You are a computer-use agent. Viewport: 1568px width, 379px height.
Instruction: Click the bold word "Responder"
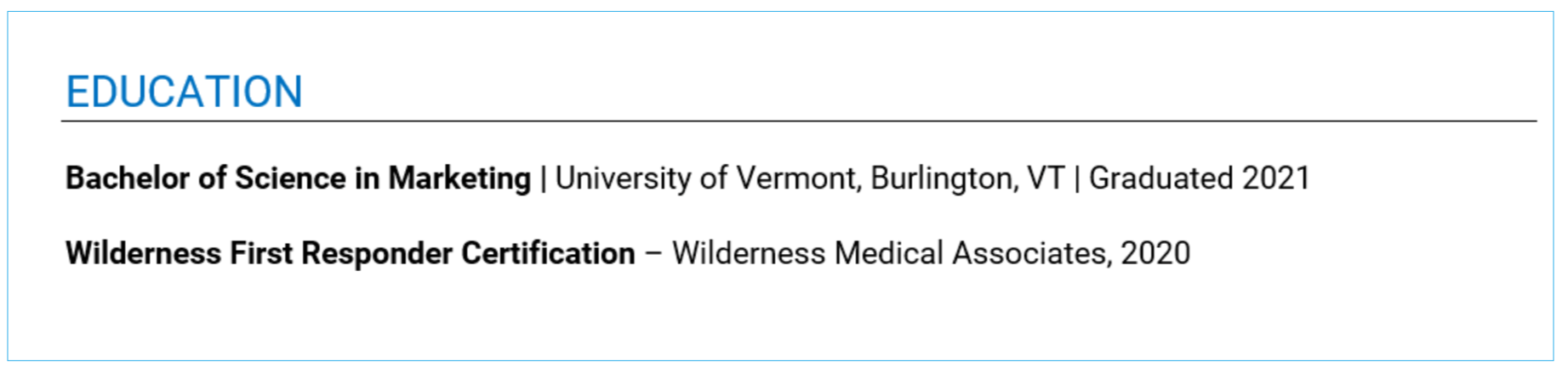coord(377,253)
